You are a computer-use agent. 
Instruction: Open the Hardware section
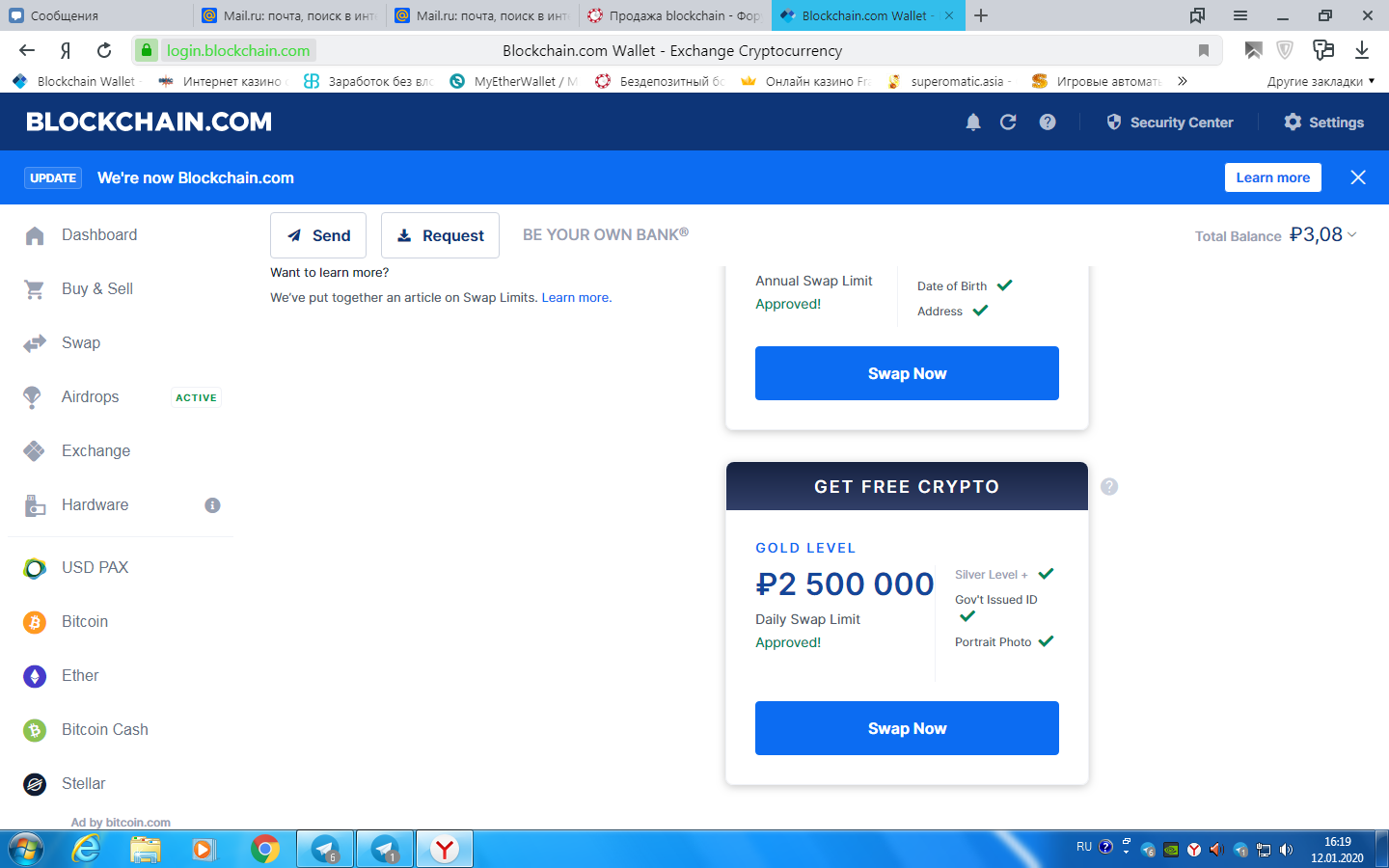(95, 504)
